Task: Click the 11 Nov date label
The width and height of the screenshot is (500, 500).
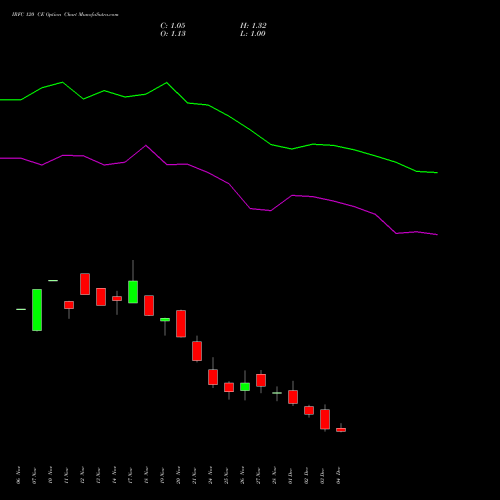Action: 66,475
